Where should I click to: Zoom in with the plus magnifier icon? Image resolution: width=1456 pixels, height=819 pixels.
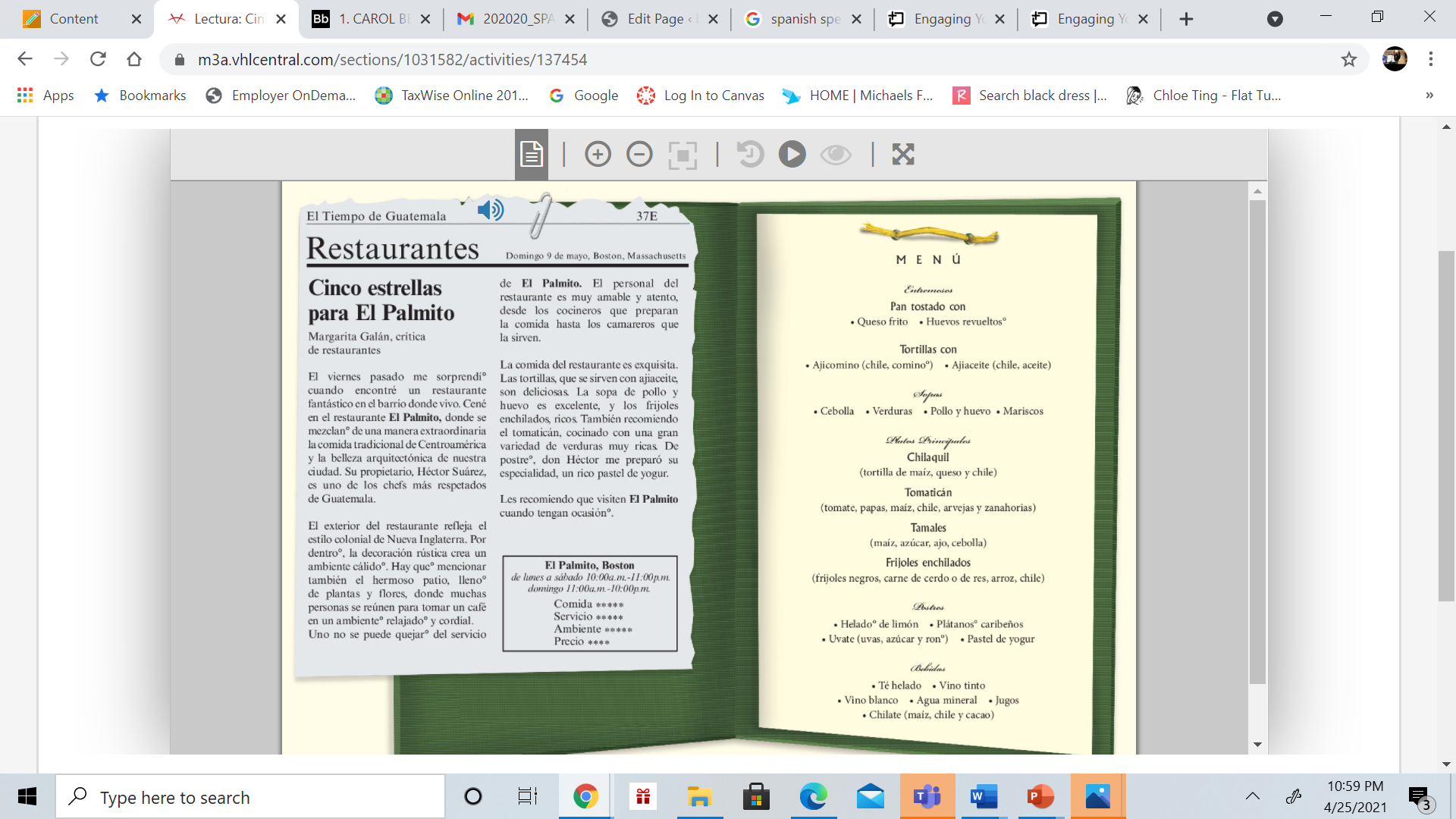(598, 155)
